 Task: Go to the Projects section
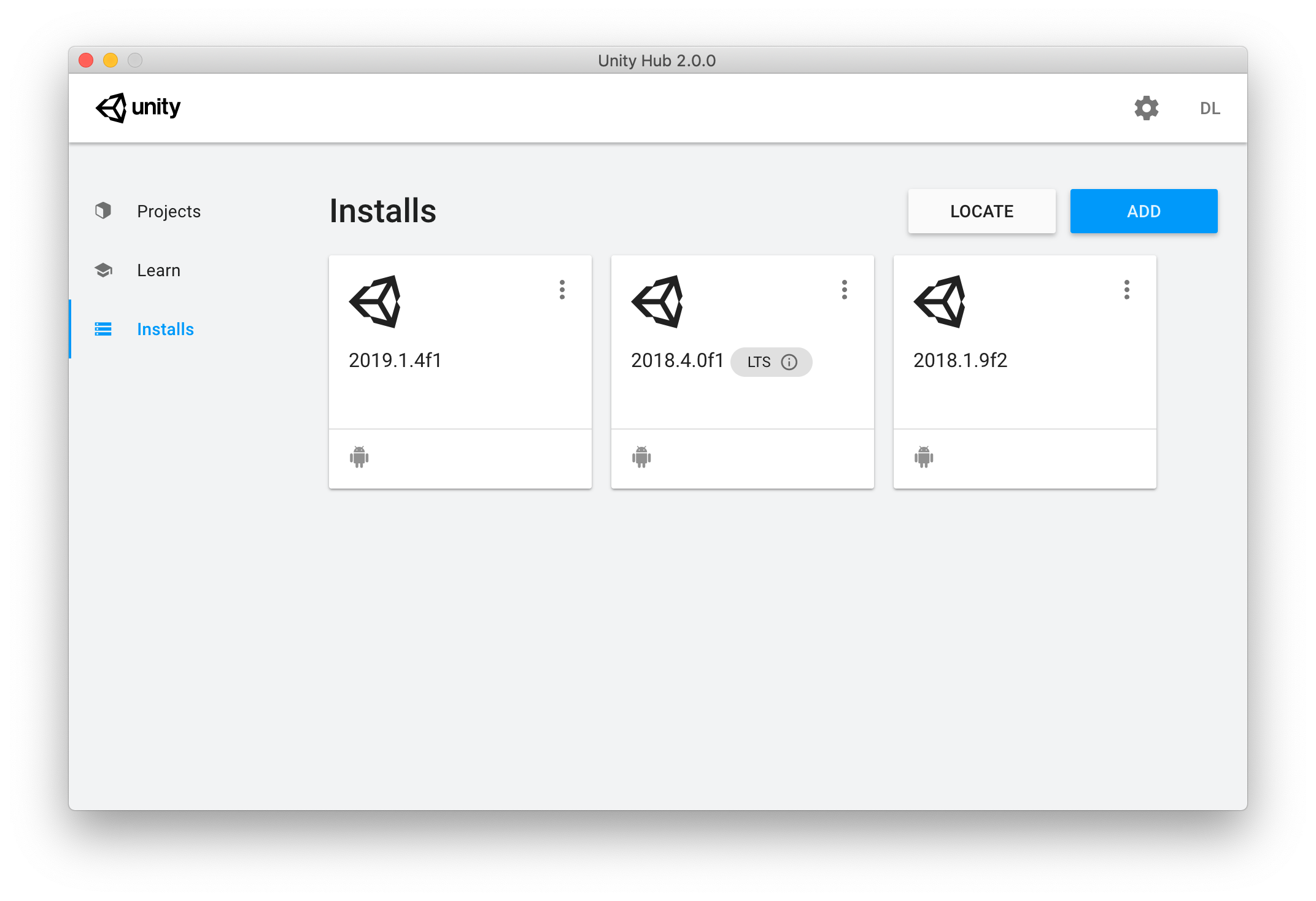[x=169, y=211]
